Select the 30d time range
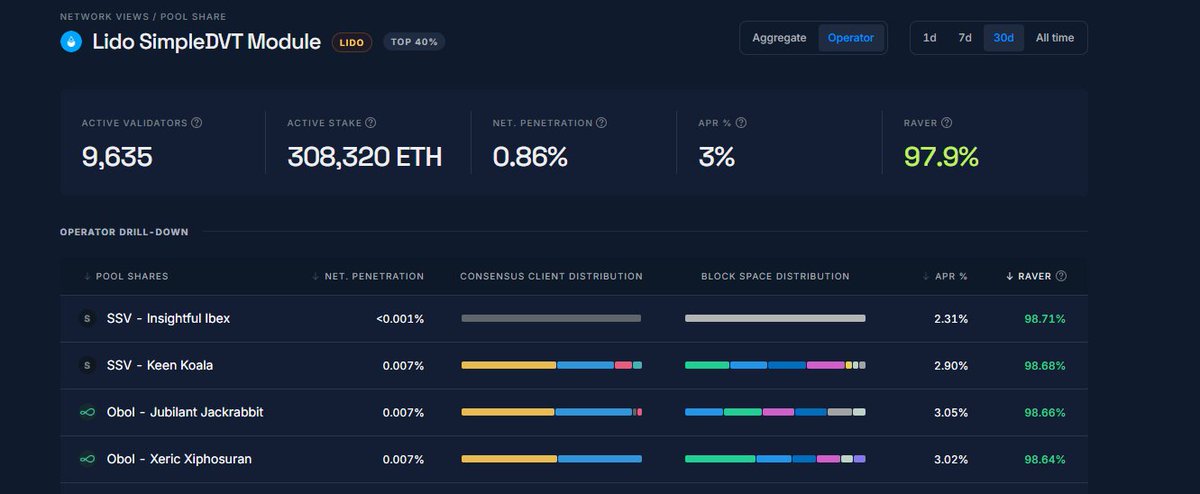The width and height of the screenshot is (1200, 494). tap(1004, 38)
